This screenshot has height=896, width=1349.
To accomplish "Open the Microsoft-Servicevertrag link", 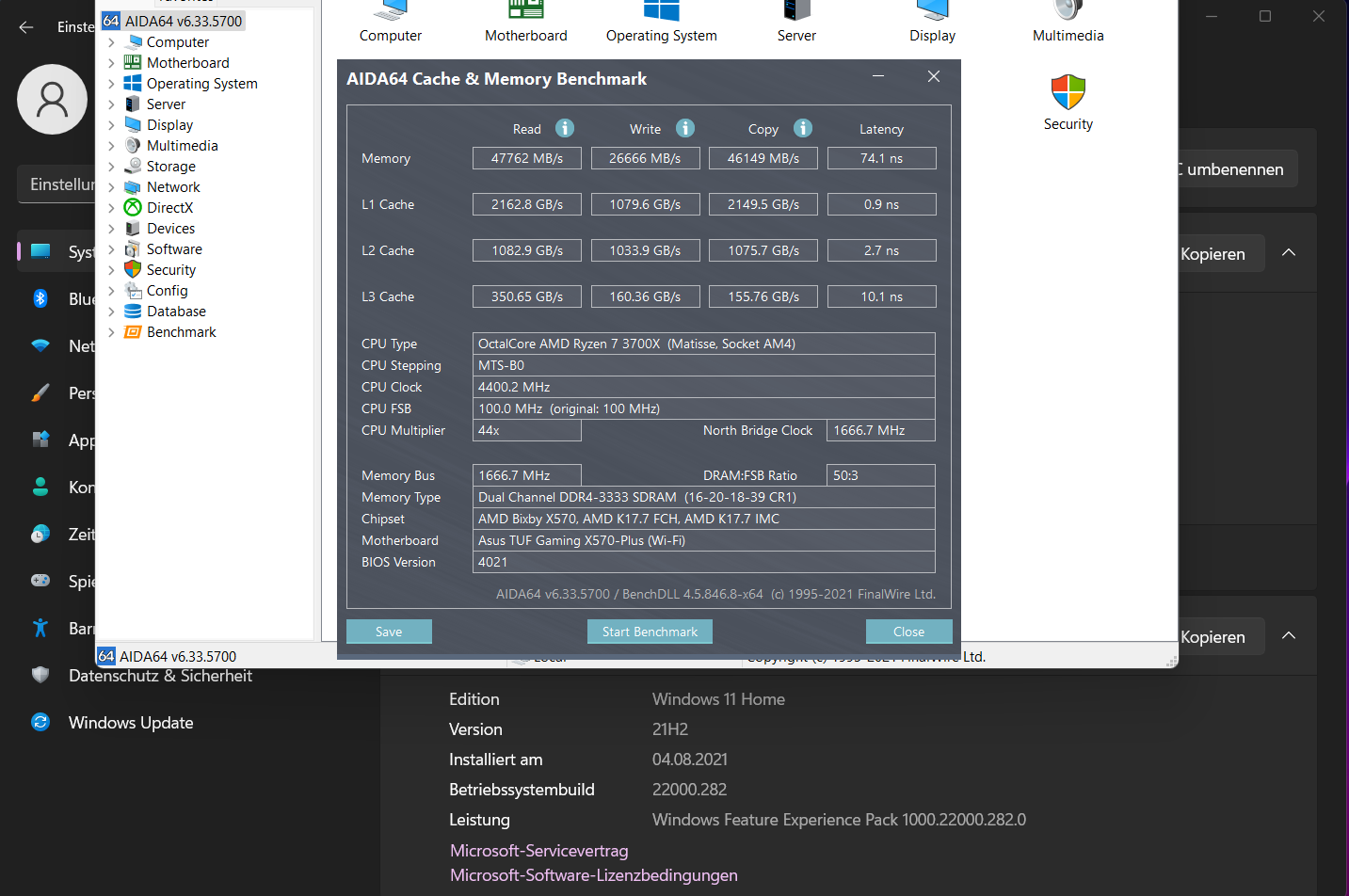I will coord(538,850).
